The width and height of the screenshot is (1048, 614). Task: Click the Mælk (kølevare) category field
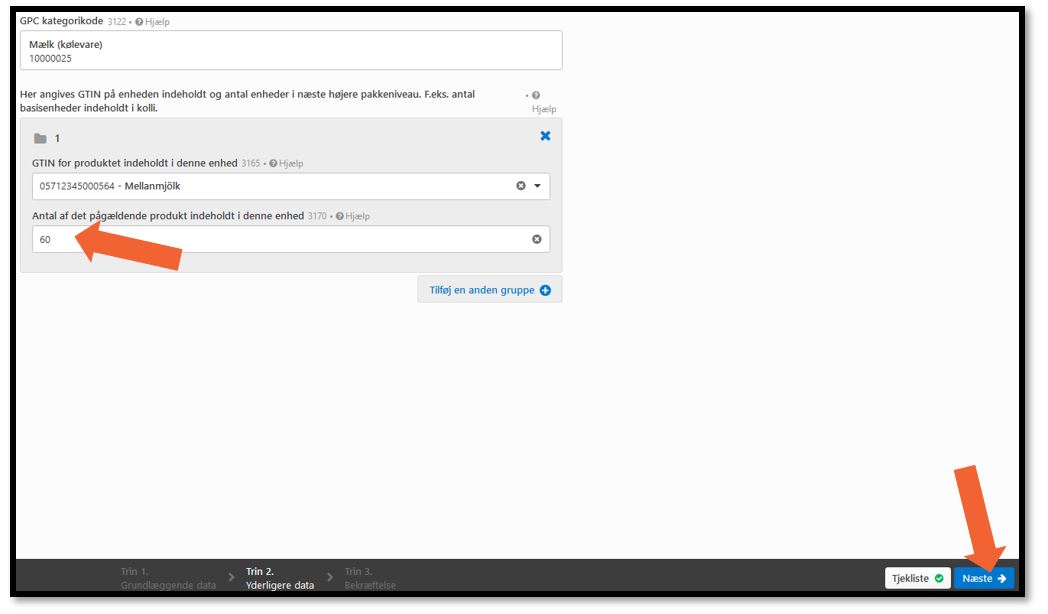291,50
